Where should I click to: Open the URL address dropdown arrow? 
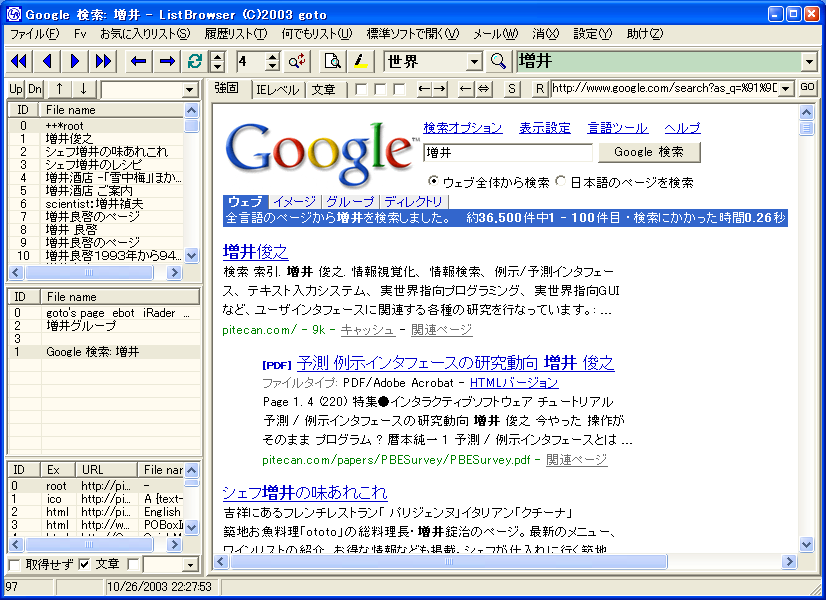[786, 88]
